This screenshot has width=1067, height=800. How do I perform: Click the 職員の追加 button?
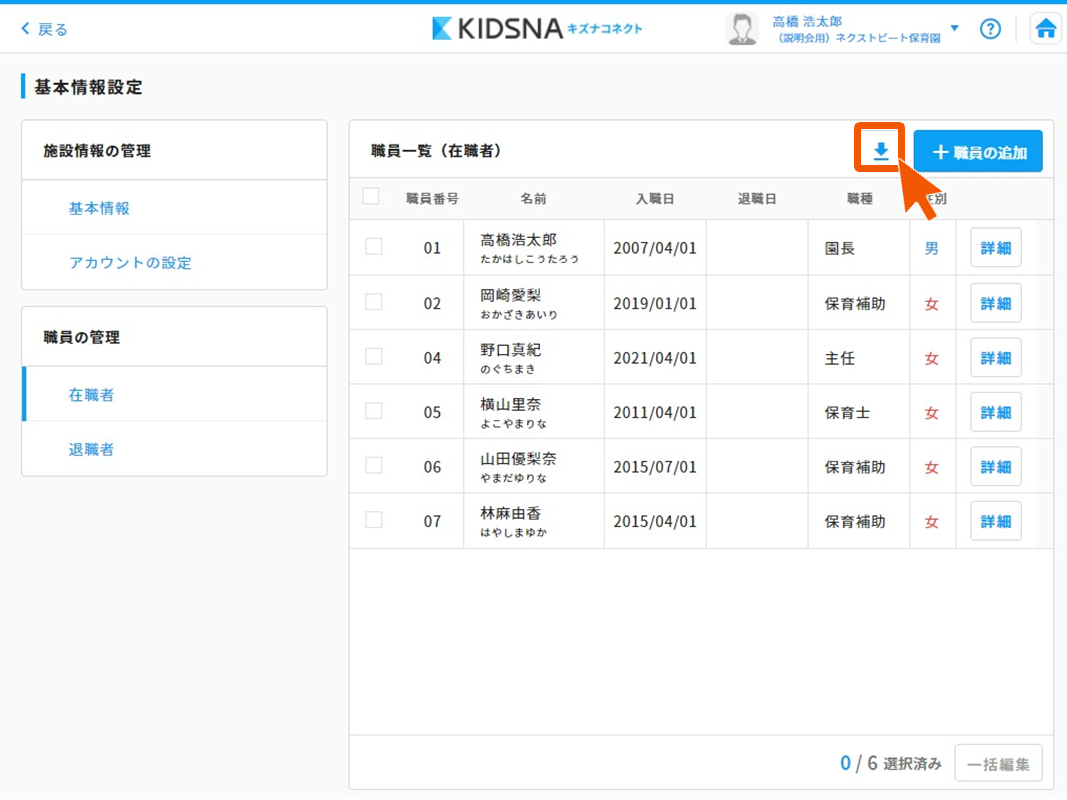click(978, 152)
